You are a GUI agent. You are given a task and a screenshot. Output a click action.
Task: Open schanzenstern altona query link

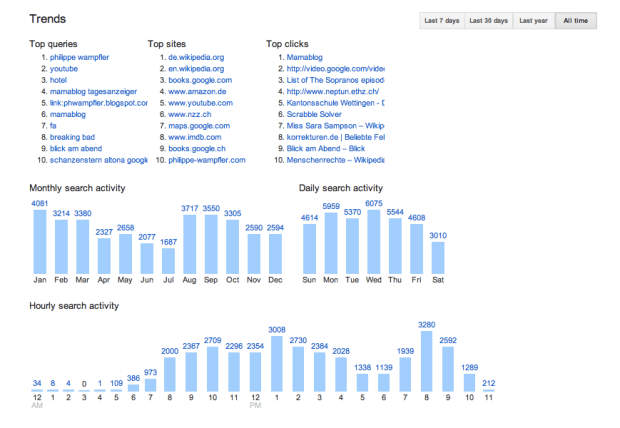pyautogui.click(x=98, y=161)
